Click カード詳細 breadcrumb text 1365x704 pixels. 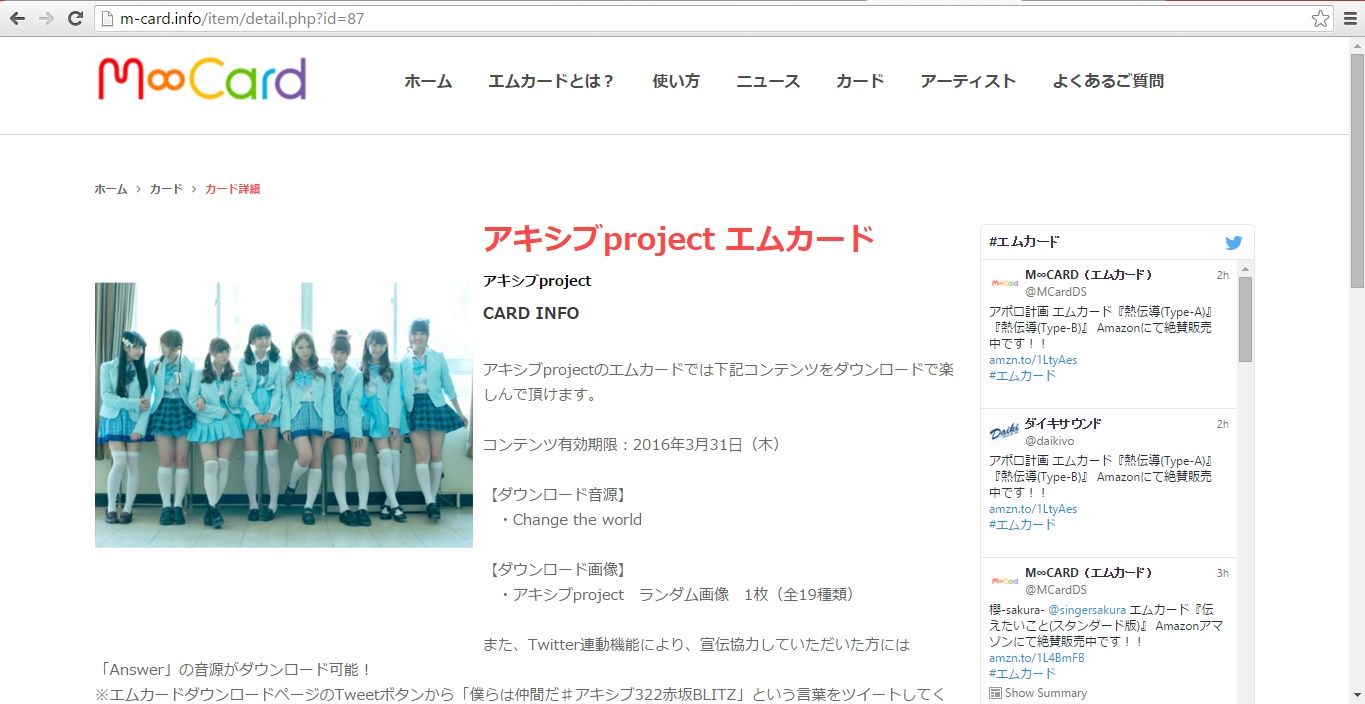click(232, 189)
